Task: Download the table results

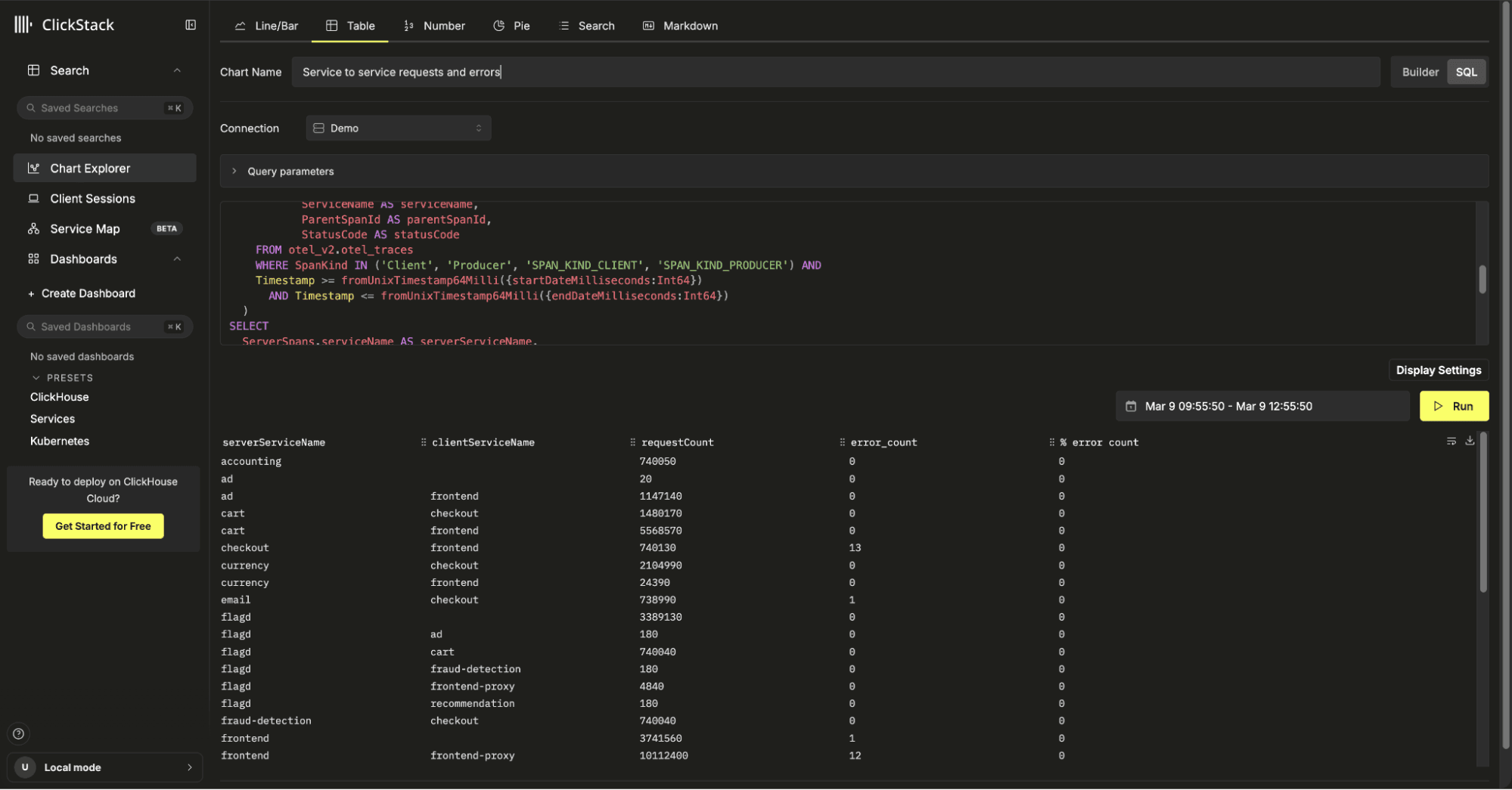Action: [1470, 441]
